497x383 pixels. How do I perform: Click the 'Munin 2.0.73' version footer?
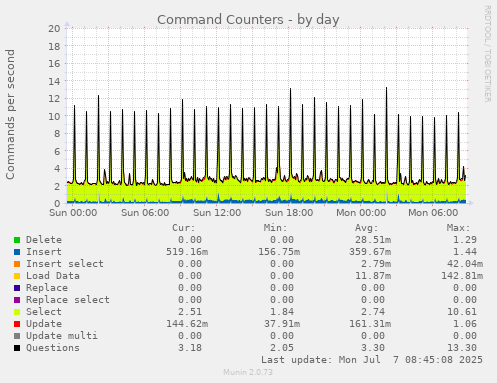tap(248, 372)
